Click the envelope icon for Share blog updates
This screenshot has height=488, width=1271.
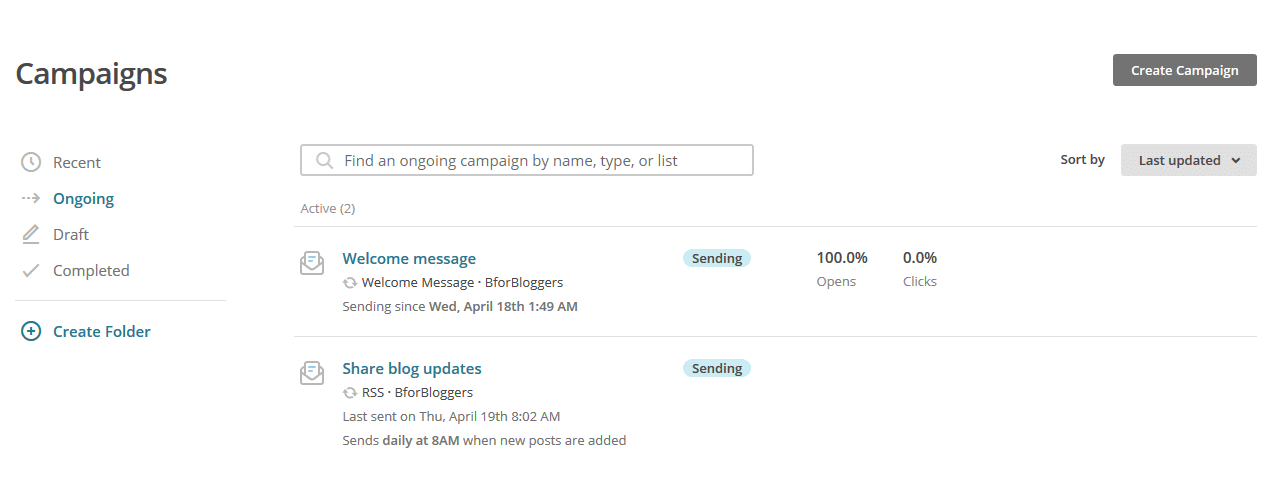point(312,373)
